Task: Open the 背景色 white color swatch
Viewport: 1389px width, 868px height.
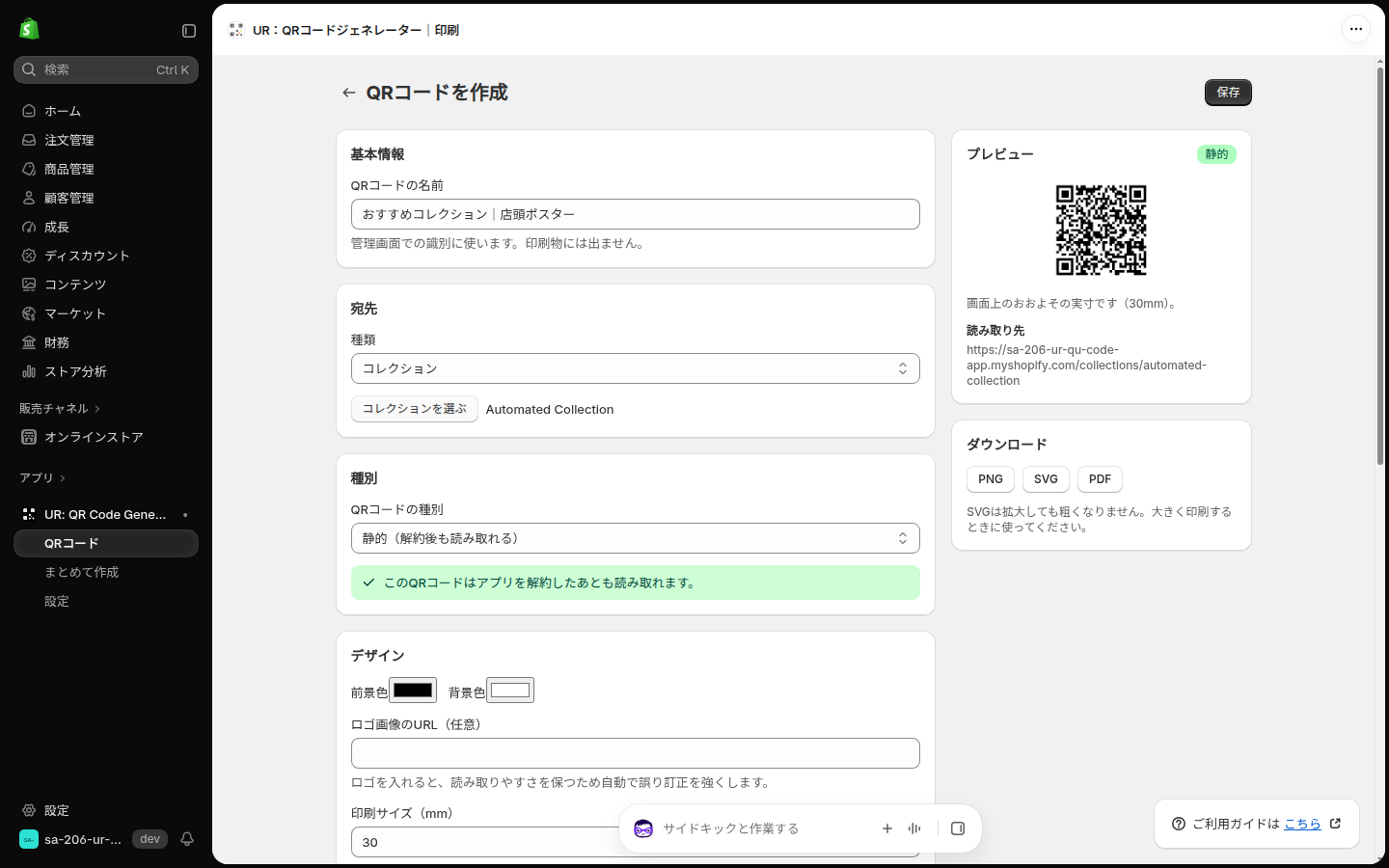Action: pyautogui.click(x=510, y=691)
